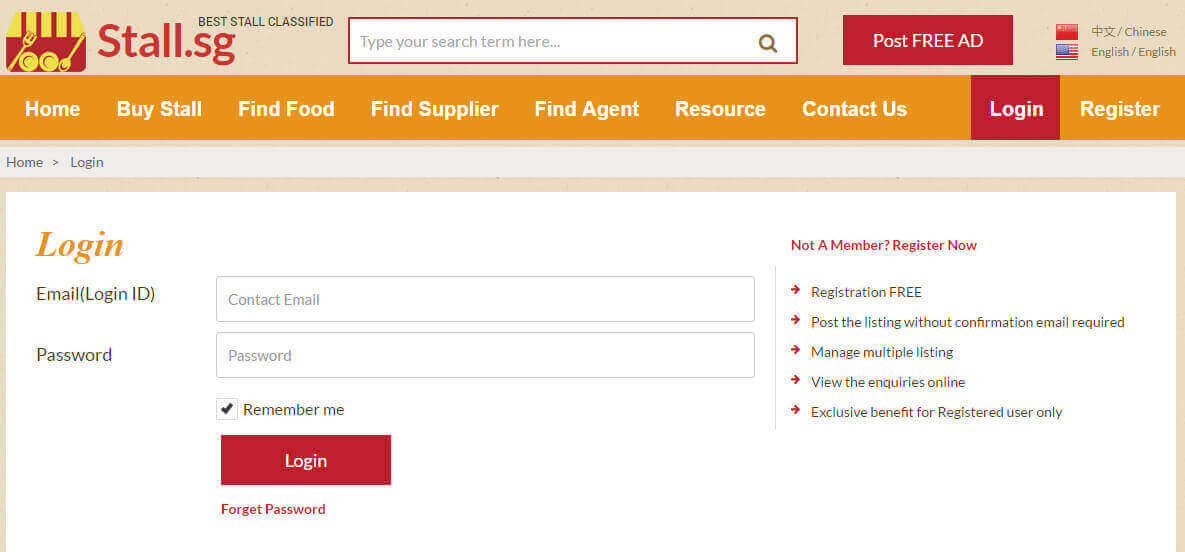Click the US flag icon

1066,52
